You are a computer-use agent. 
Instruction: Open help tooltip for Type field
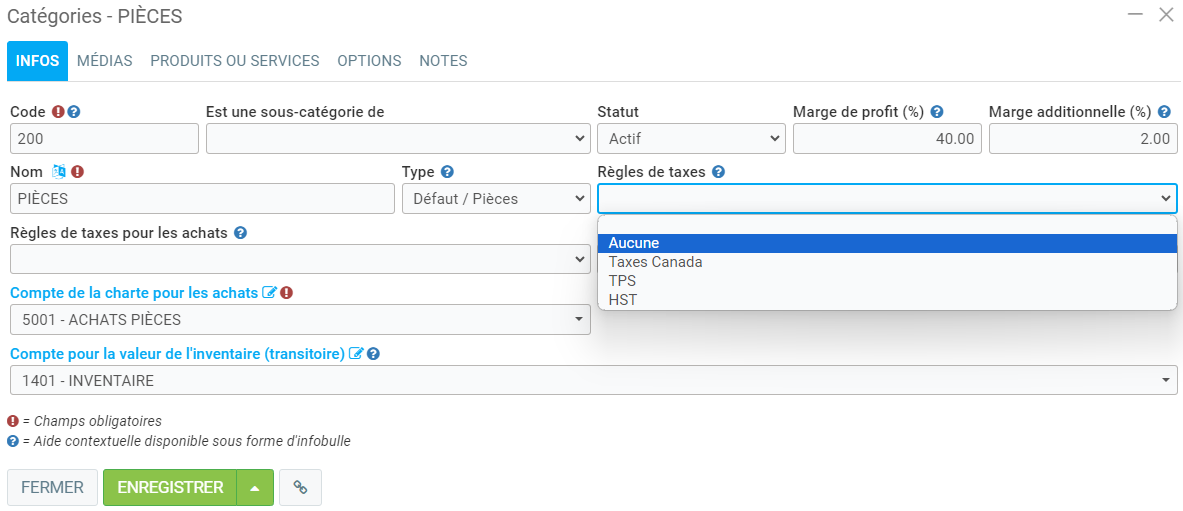pyautogui.click(x=448, y=171)
